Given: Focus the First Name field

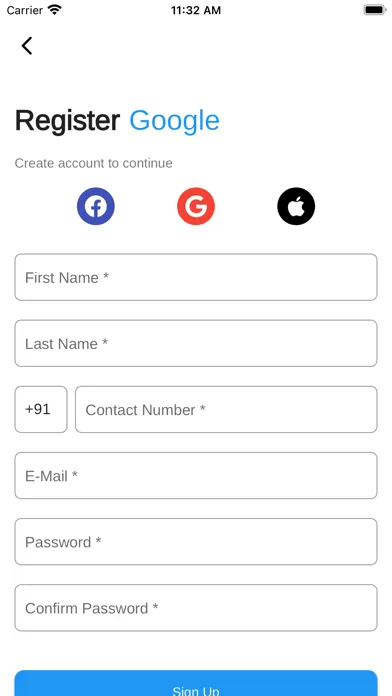Looking at the screenshot, I should (x=196, y=277).
